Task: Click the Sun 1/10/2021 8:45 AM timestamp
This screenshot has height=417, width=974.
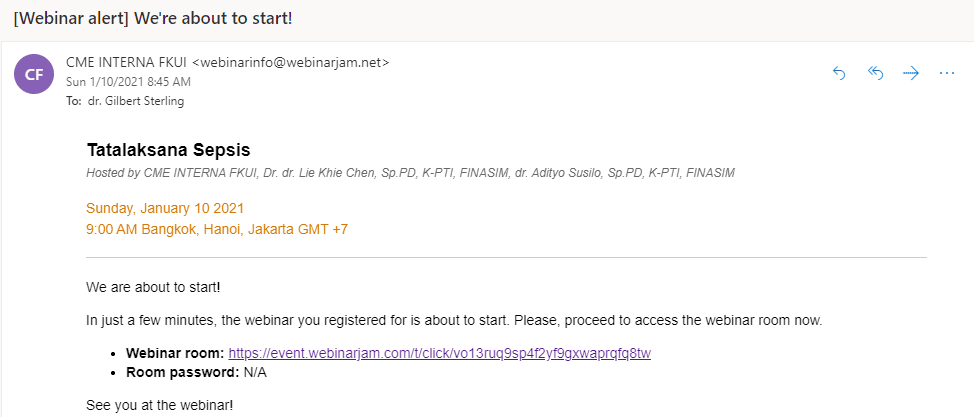Action: pyautogui.click(x=129, y=82)
